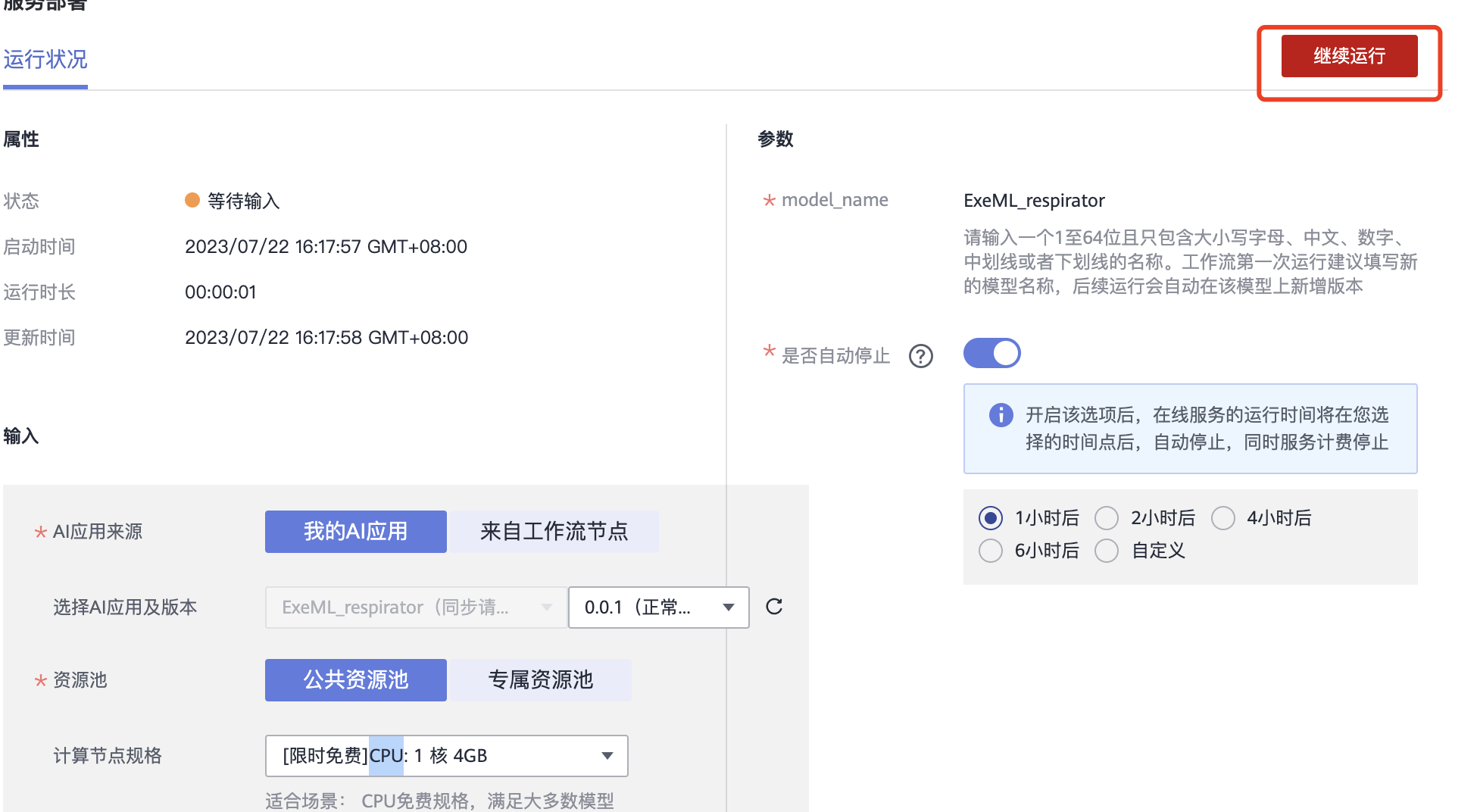Click the 继续运行 button
The height and width of the screenshot is (812, 1477).
(1348, 56)
